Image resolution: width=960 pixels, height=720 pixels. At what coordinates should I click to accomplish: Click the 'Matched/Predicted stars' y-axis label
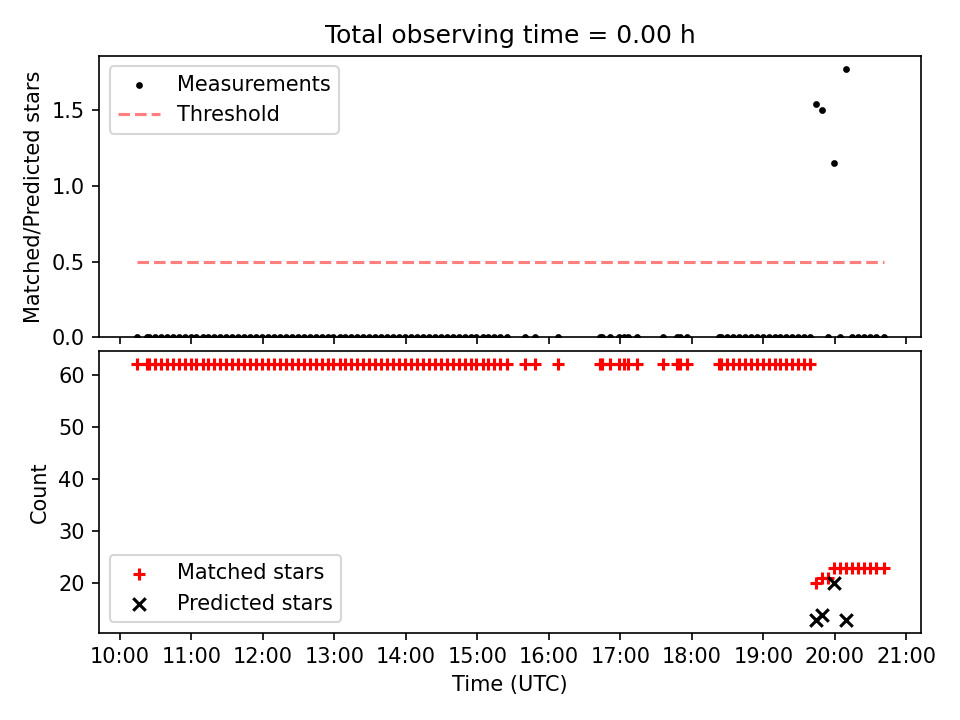tap(31, 197)
